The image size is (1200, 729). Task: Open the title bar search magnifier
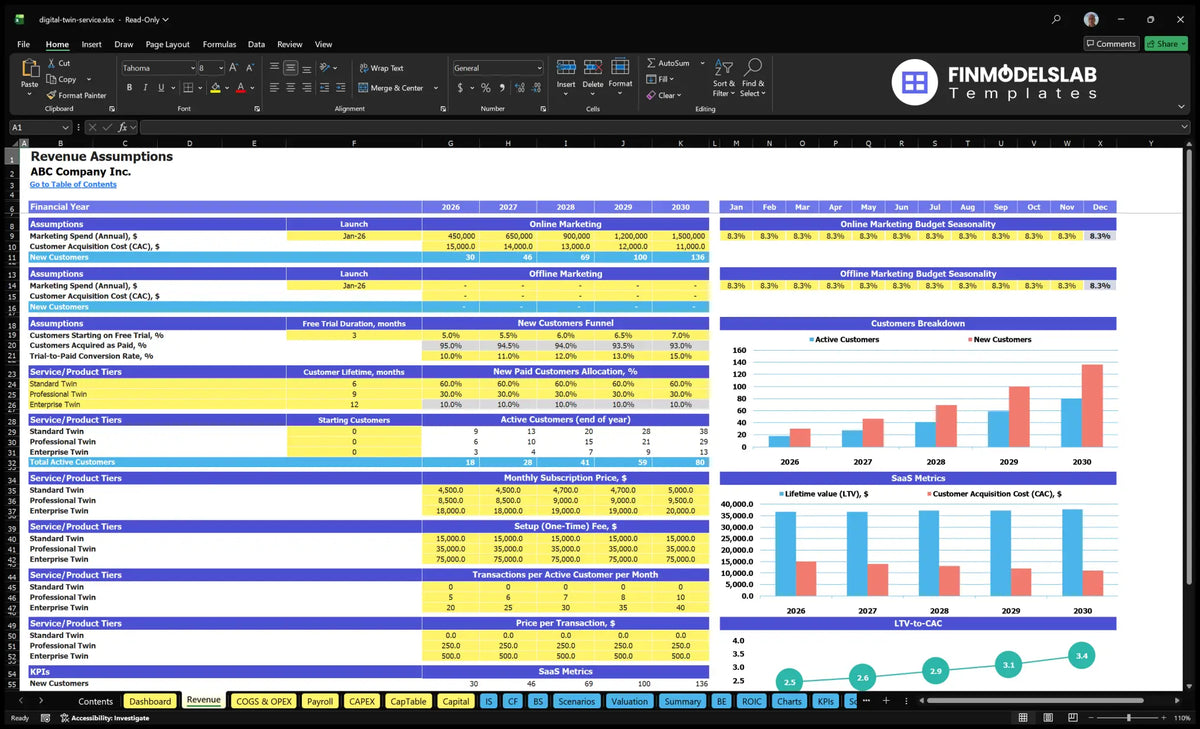pyautogui.click(x=1057, y=19)
